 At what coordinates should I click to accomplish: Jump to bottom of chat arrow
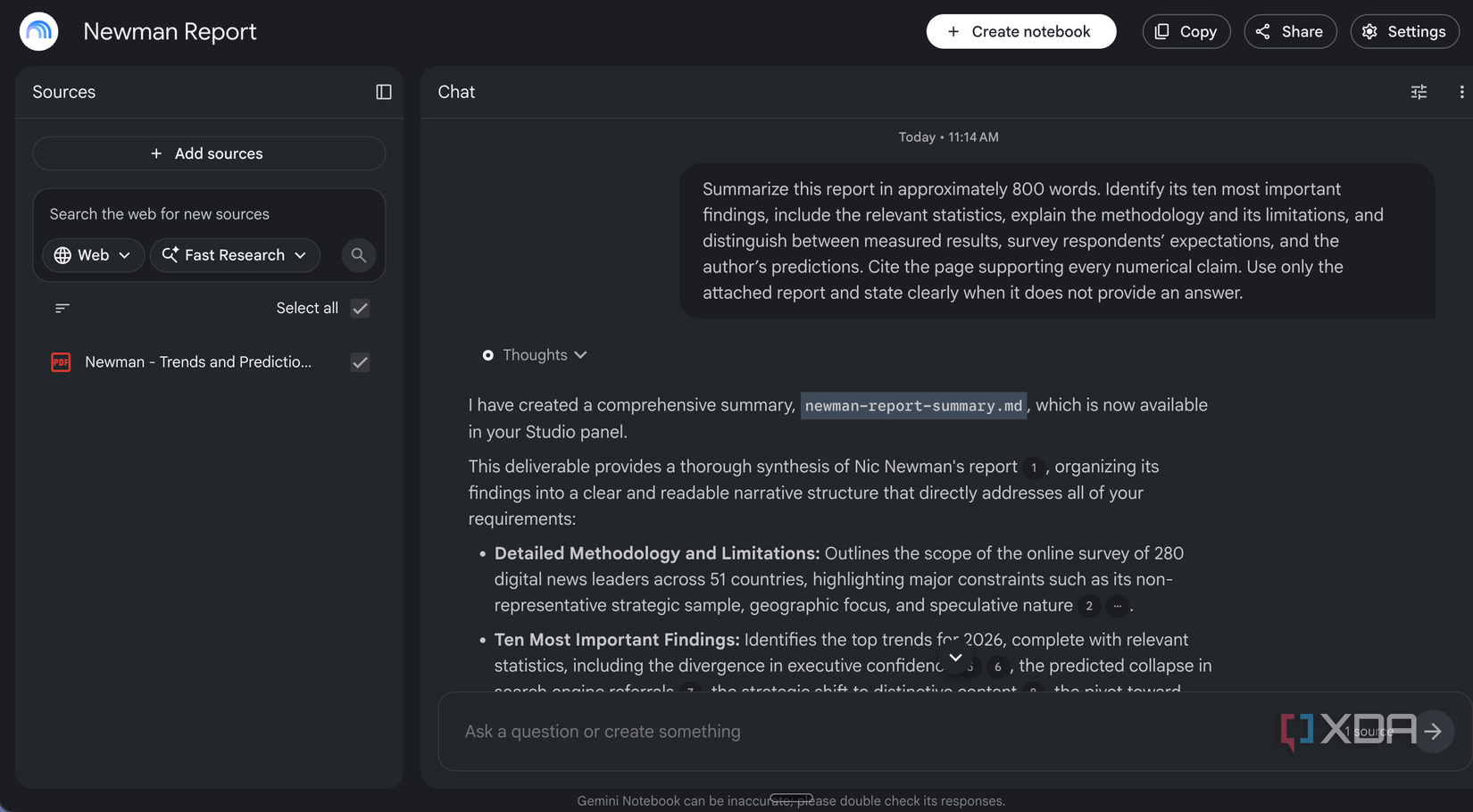point(955,659)
